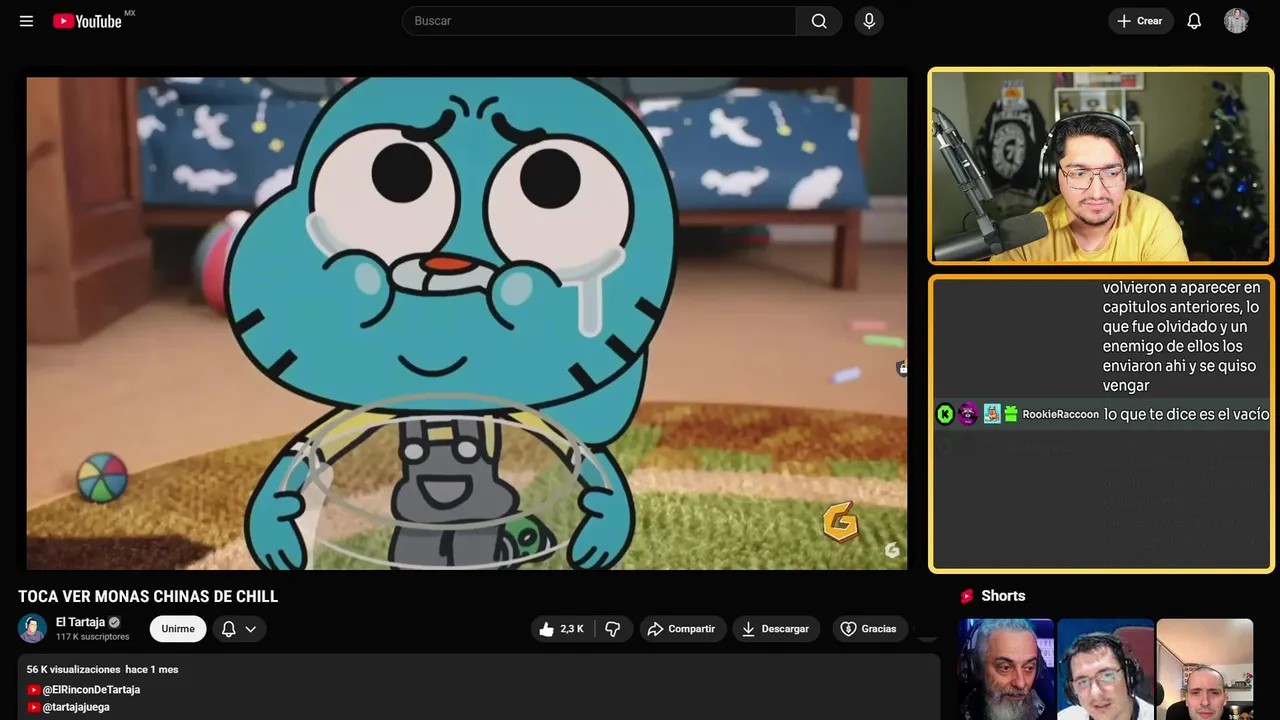Open the Crear menu
This screenshot has height=720, width=1280.
(x=1140, y=21)
